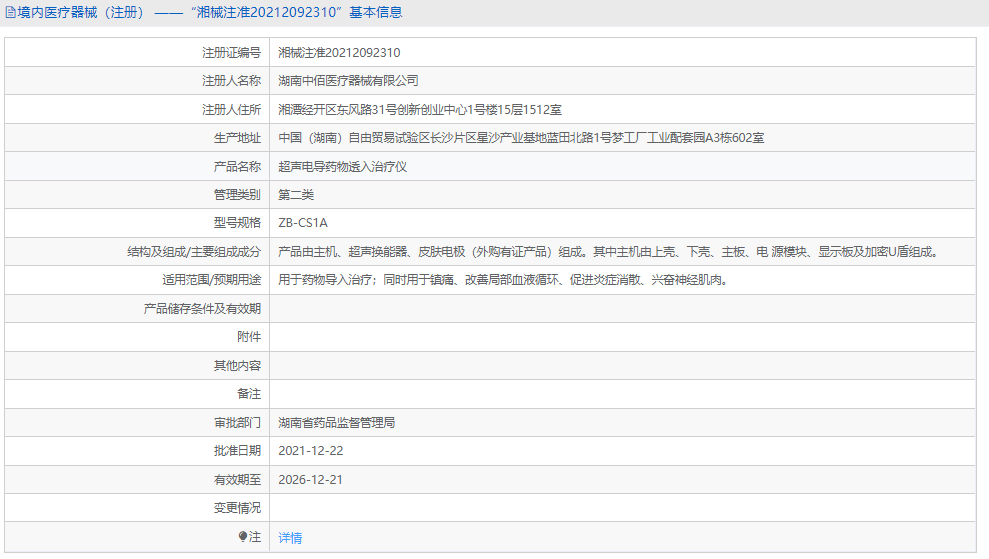Click the 其他内容 label
Image resolution: width=989 pixels, height=559 pixels.
237,366
